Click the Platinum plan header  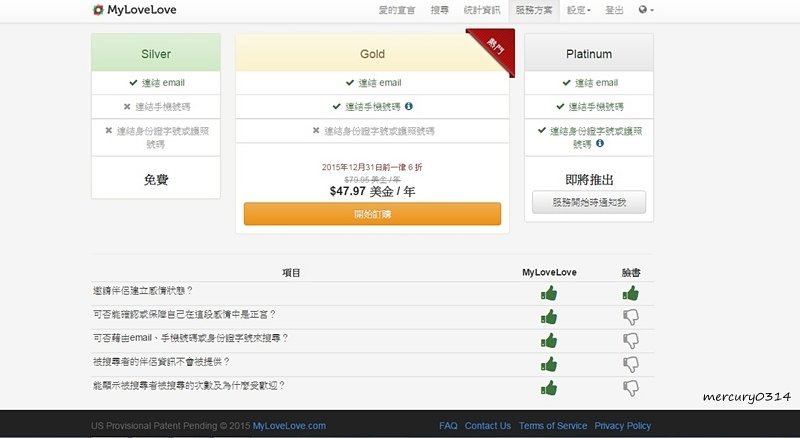pyautogui.click(x=589, y=54)
